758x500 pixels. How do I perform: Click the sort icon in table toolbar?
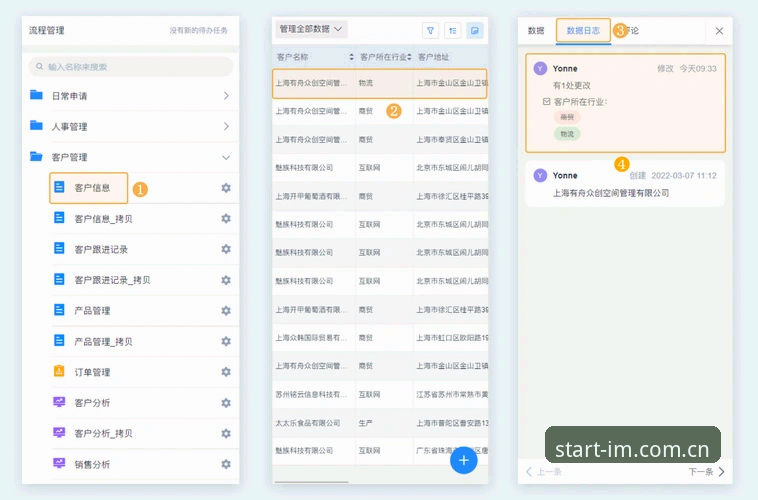coord(452,30)
